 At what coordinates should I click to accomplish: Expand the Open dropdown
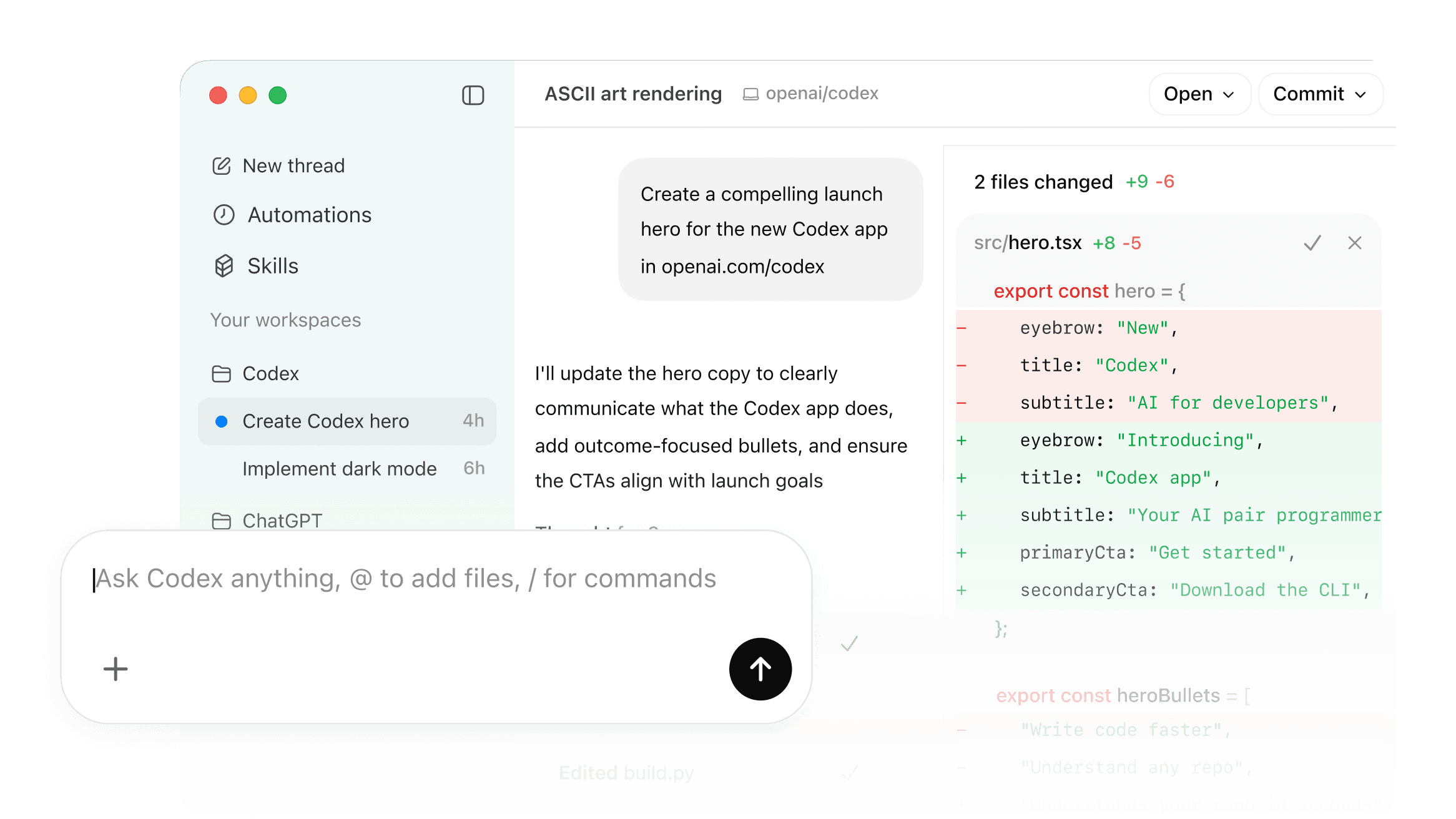(x=1199, y=94)
